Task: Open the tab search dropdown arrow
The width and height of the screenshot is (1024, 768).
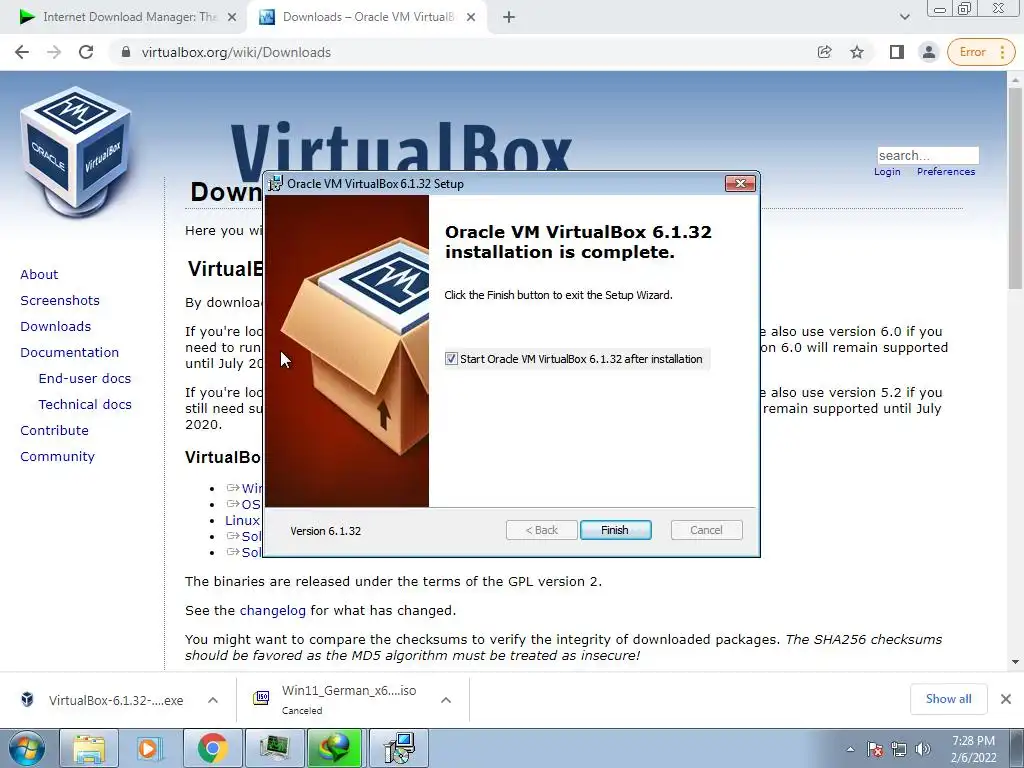Action: [x=904, y=17]
